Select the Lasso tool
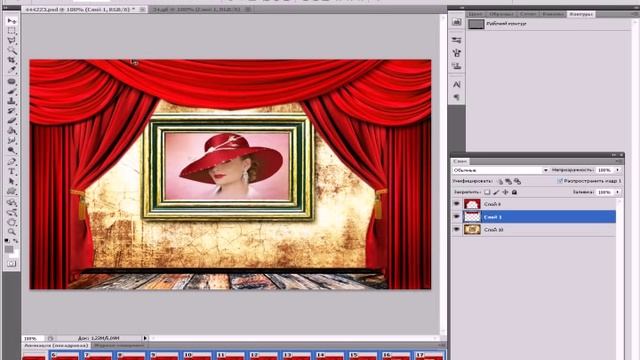This screenshot has width=640, height=360. click(12, 40)
